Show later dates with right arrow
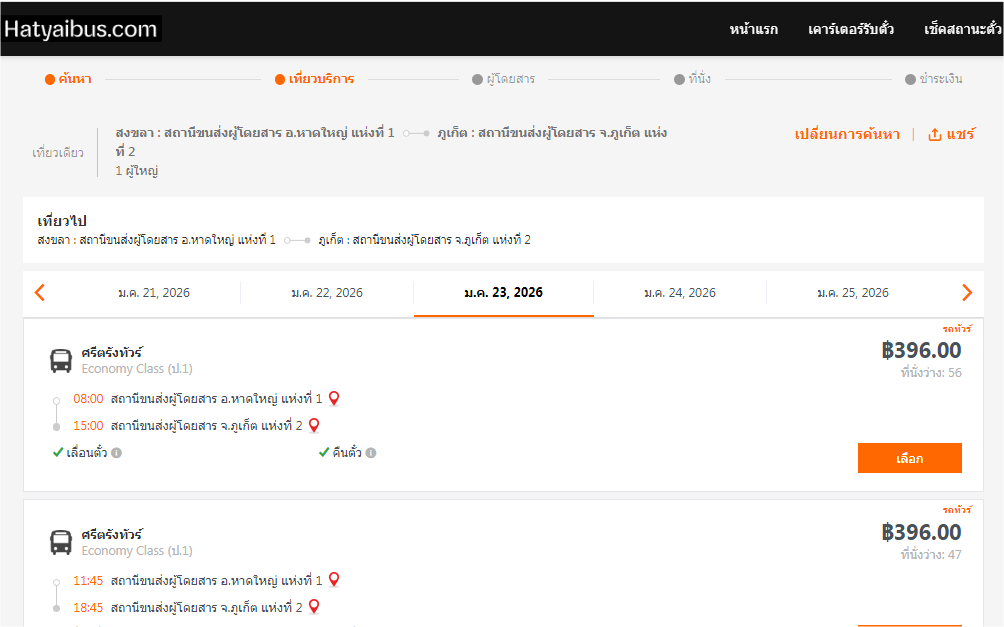Image resolution: width=1004 pixels, height=627 pixels. (966, 293)
